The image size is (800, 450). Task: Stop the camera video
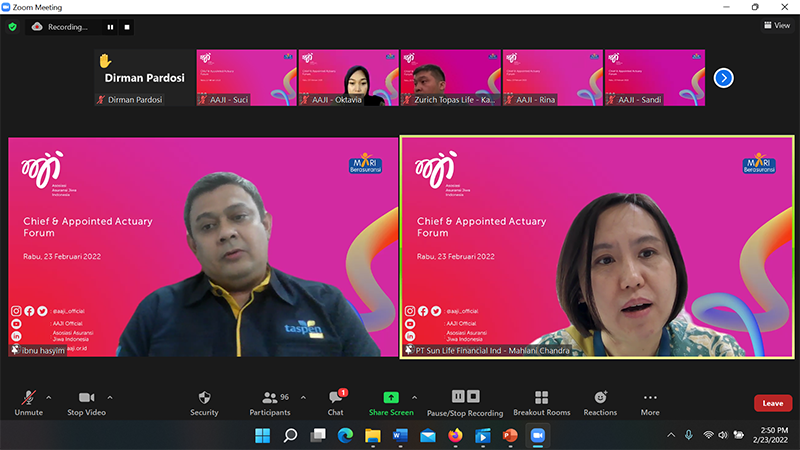coord(86,403)
